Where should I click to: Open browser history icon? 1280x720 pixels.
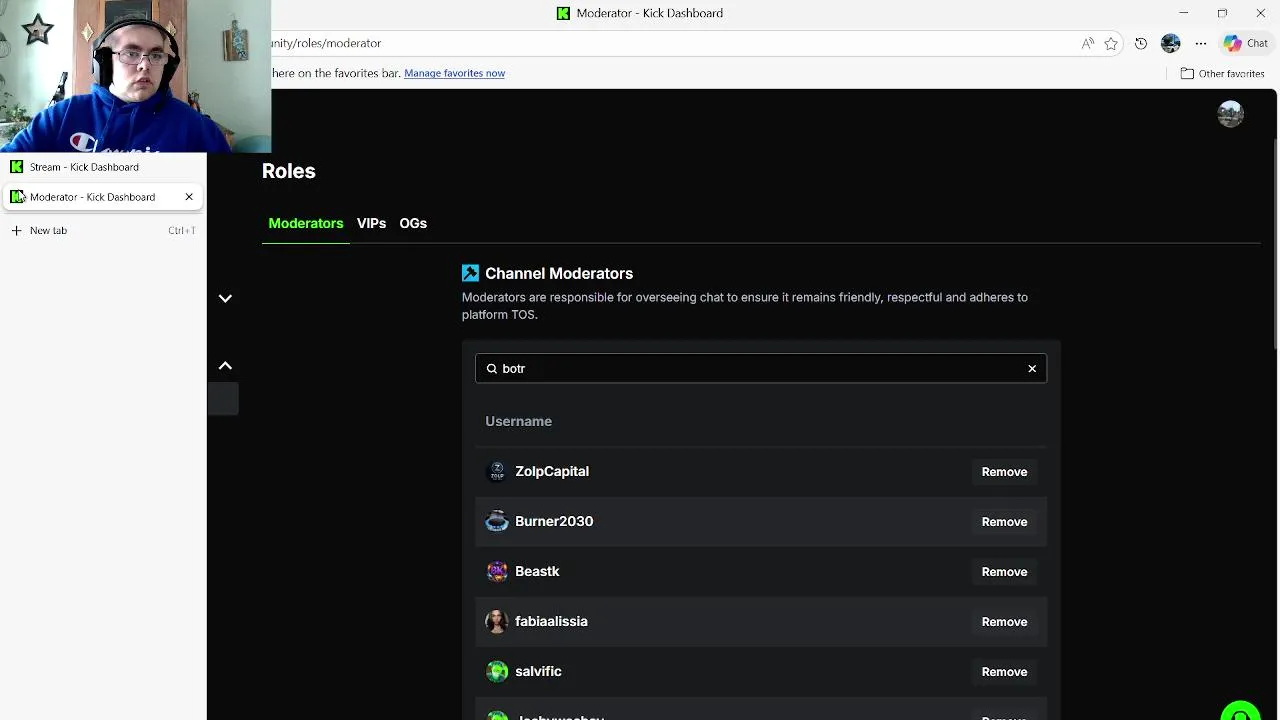click(1141, 43)
